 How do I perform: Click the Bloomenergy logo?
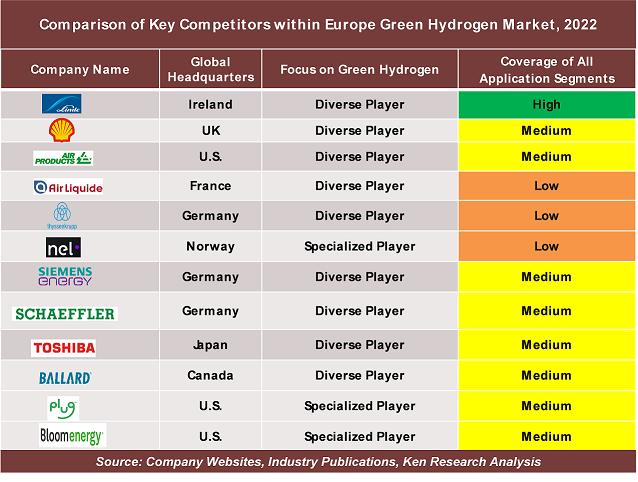click(x=72, y=436)
